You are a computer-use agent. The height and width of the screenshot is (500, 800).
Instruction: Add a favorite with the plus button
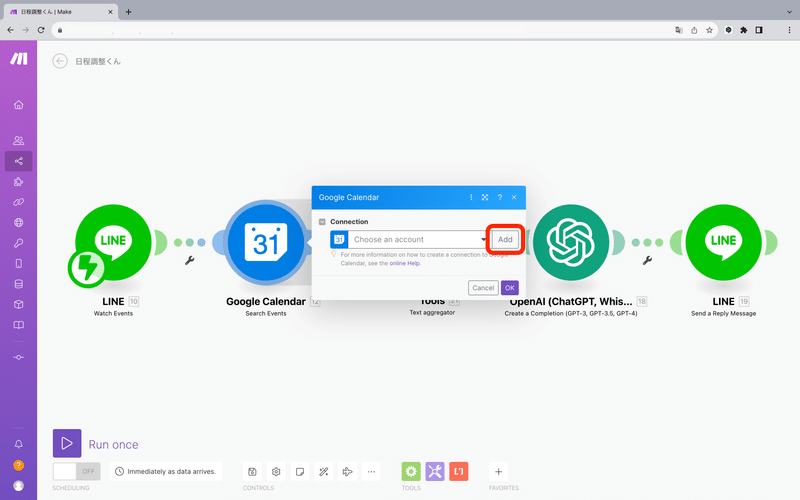click(x=498, y=471)
